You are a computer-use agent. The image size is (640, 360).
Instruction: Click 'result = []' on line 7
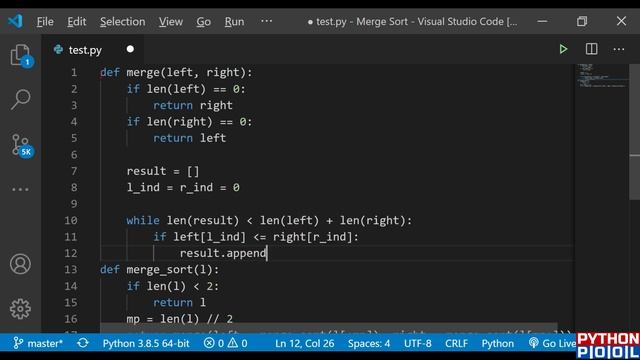pyautogui.click(x=163, y=171)
